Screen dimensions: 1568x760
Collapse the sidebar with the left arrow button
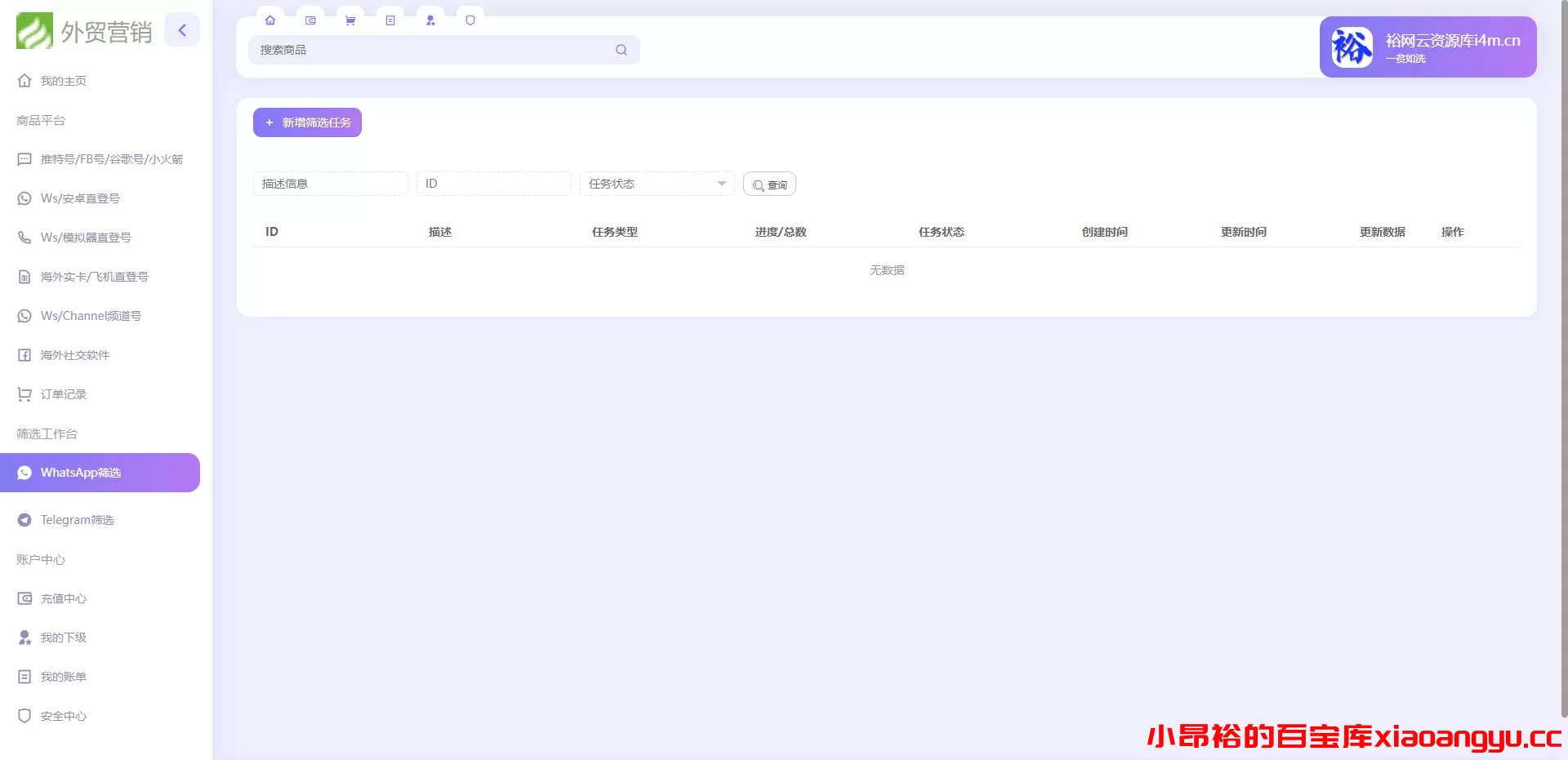(182, 29)
